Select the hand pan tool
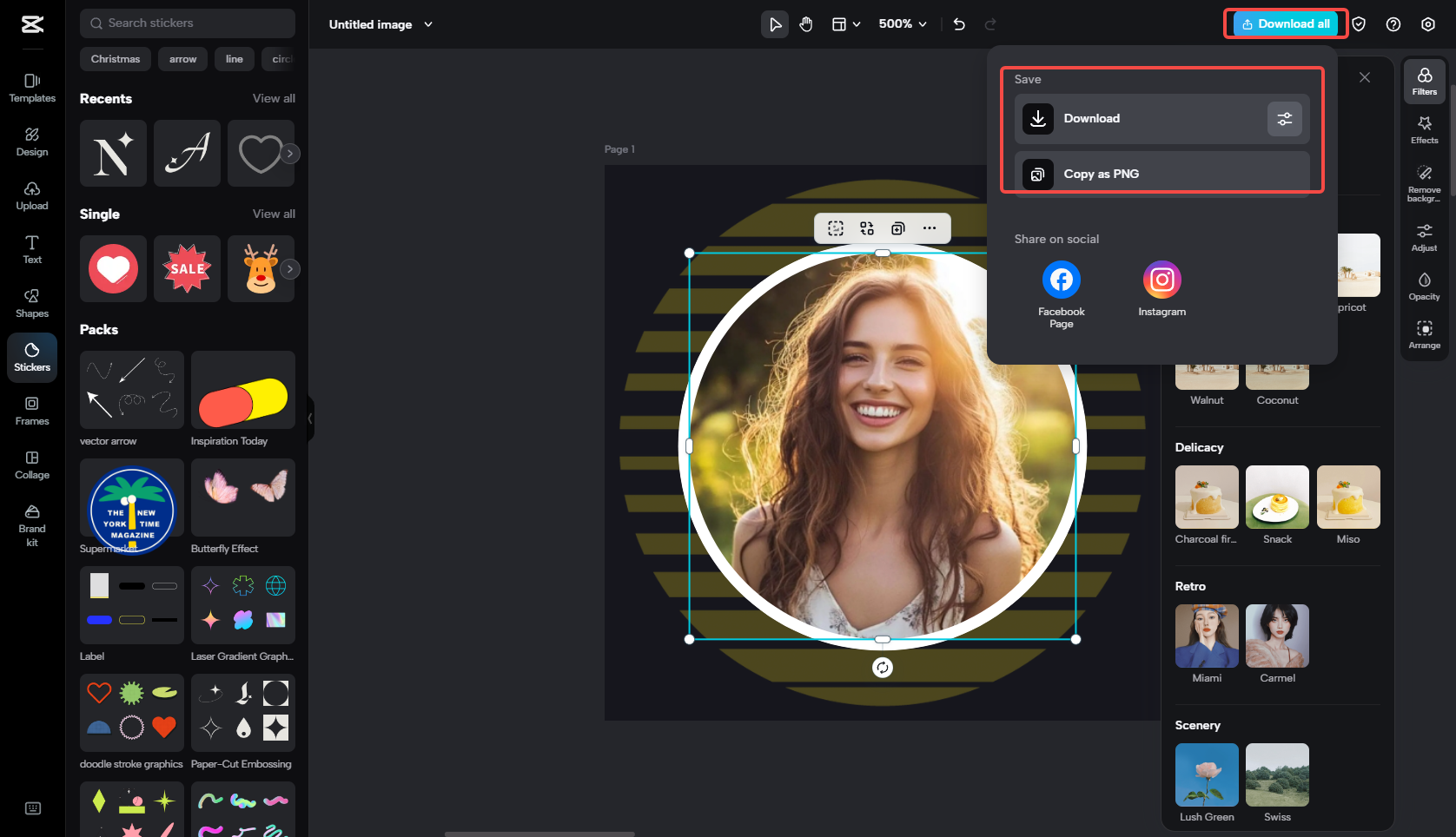 tap(806, 24)
